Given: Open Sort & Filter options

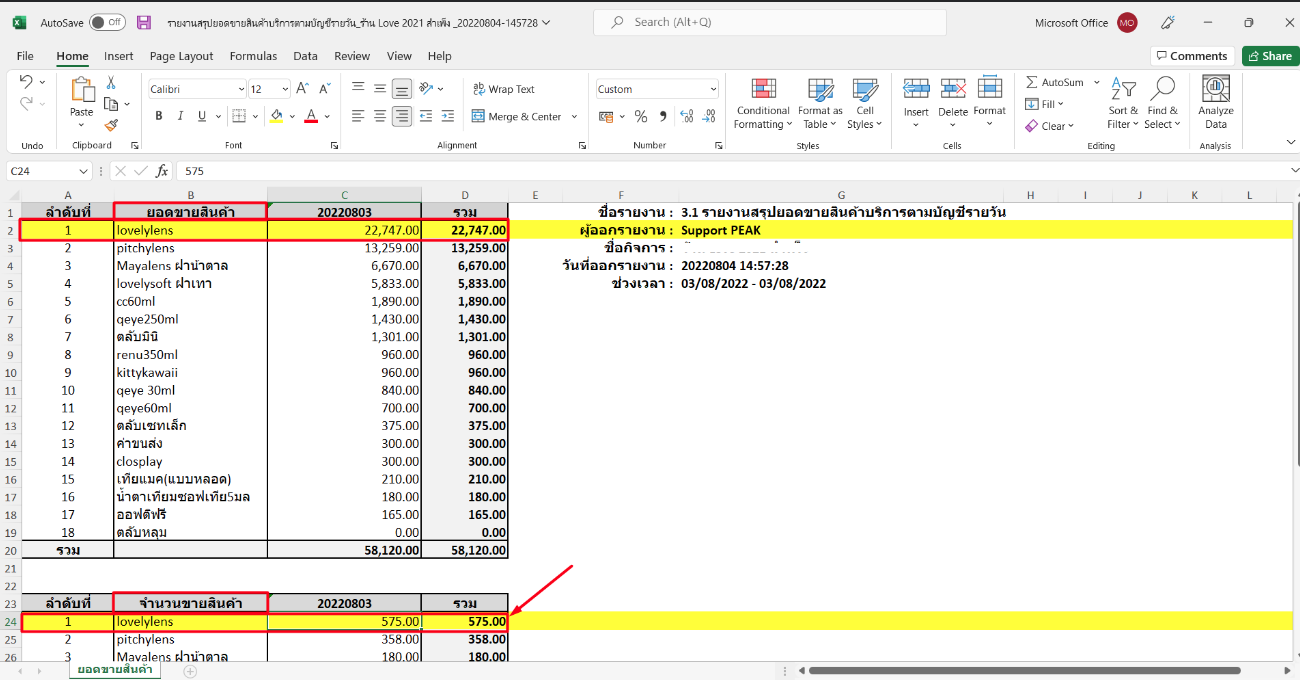Looking at the screenshot, I should tap(1123, 103).
